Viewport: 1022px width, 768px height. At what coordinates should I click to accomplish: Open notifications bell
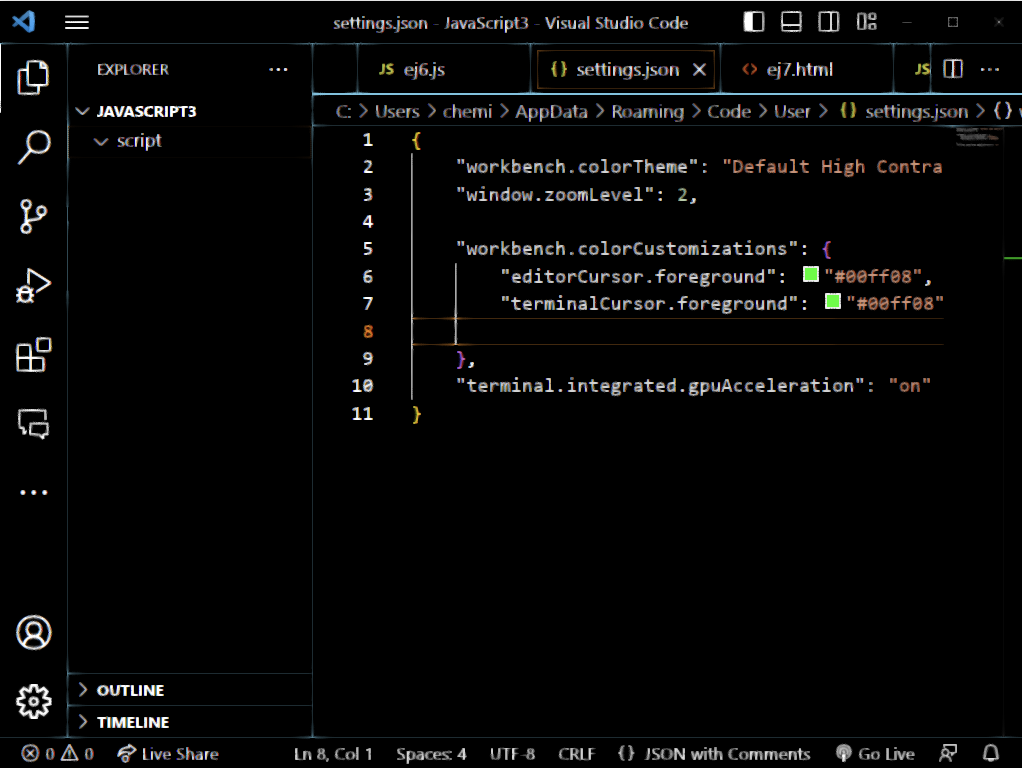click(991, 754)
